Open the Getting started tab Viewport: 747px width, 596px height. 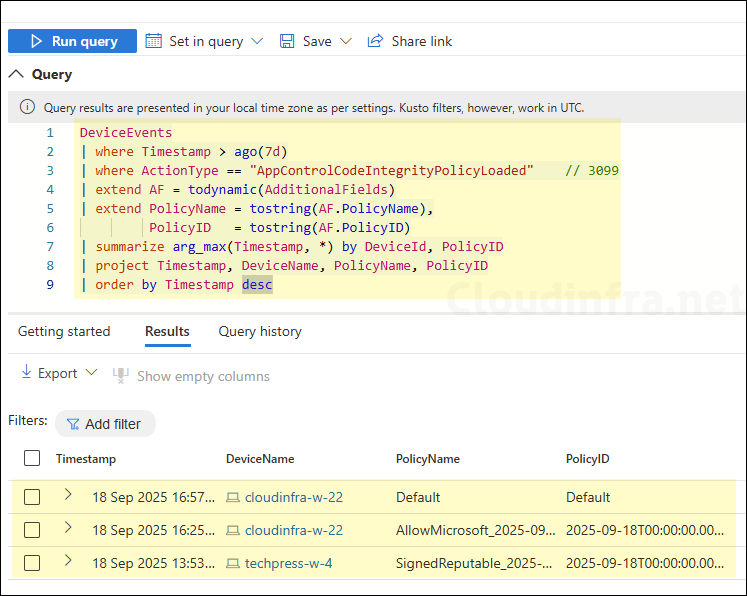64,331
